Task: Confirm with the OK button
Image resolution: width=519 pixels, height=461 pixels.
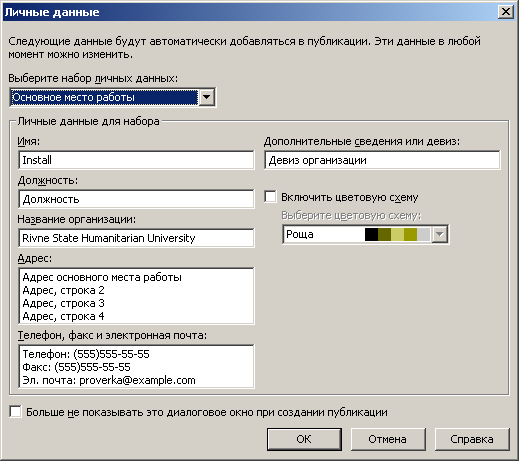Action: pos(304,439)
